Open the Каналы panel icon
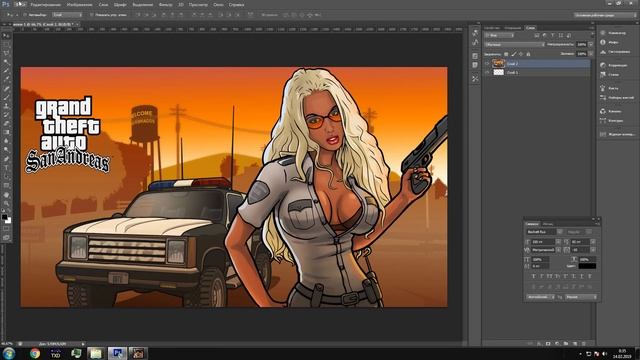Screen dimensions: 640x360 click(x=603, y=111)
